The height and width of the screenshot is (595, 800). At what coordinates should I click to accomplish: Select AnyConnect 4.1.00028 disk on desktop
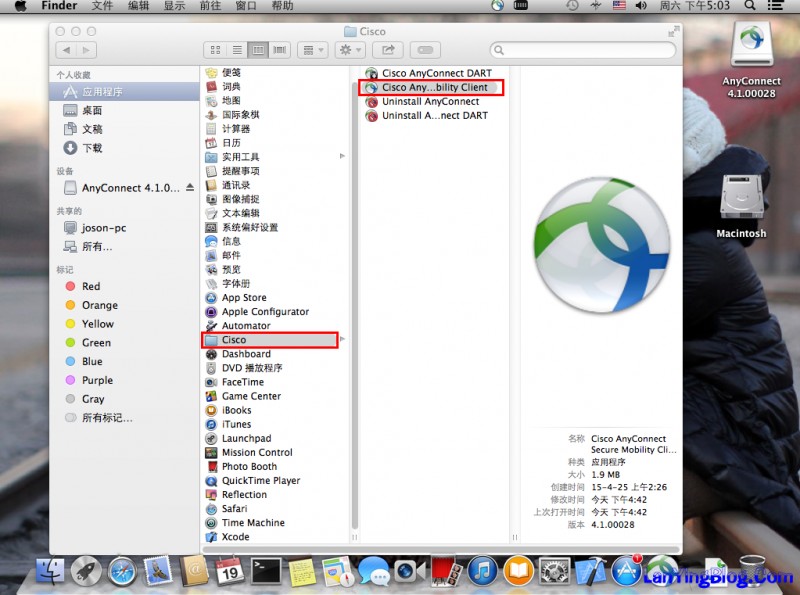click(x=752, y=61)
